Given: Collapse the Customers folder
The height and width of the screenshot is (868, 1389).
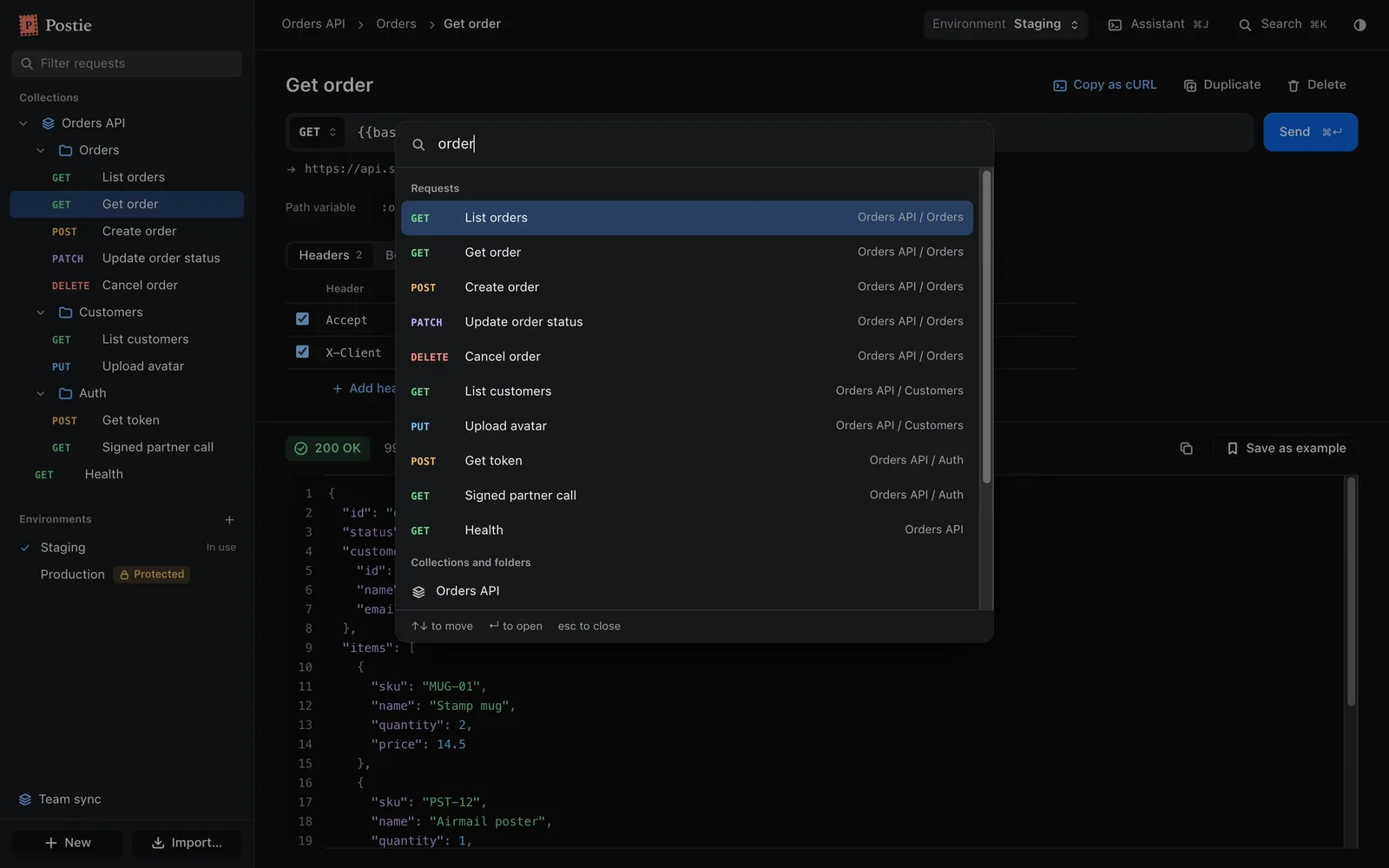Looking at the screenshot, I should pyautogui.click(x=40, y=312).
